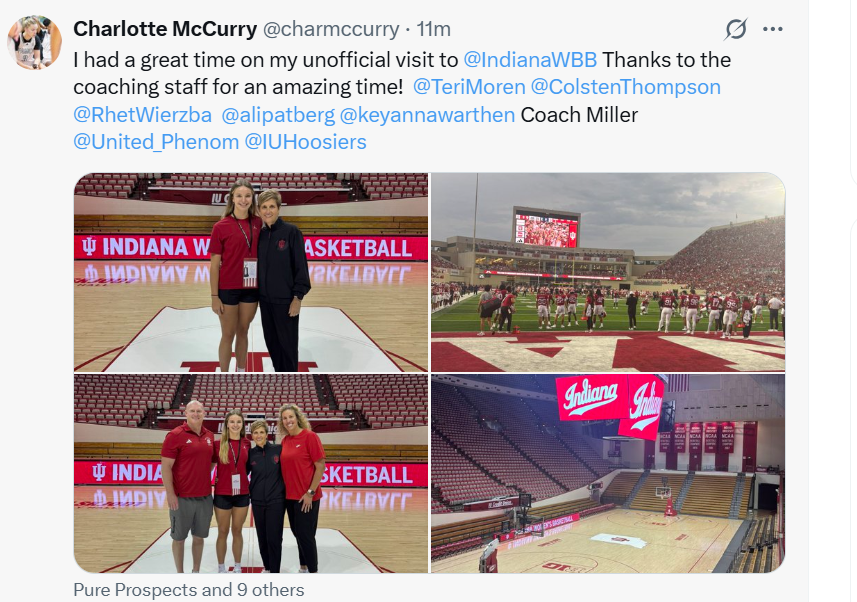Open the @IUHoosiers mention link
857x602 pixels.
tap(305, 142)
